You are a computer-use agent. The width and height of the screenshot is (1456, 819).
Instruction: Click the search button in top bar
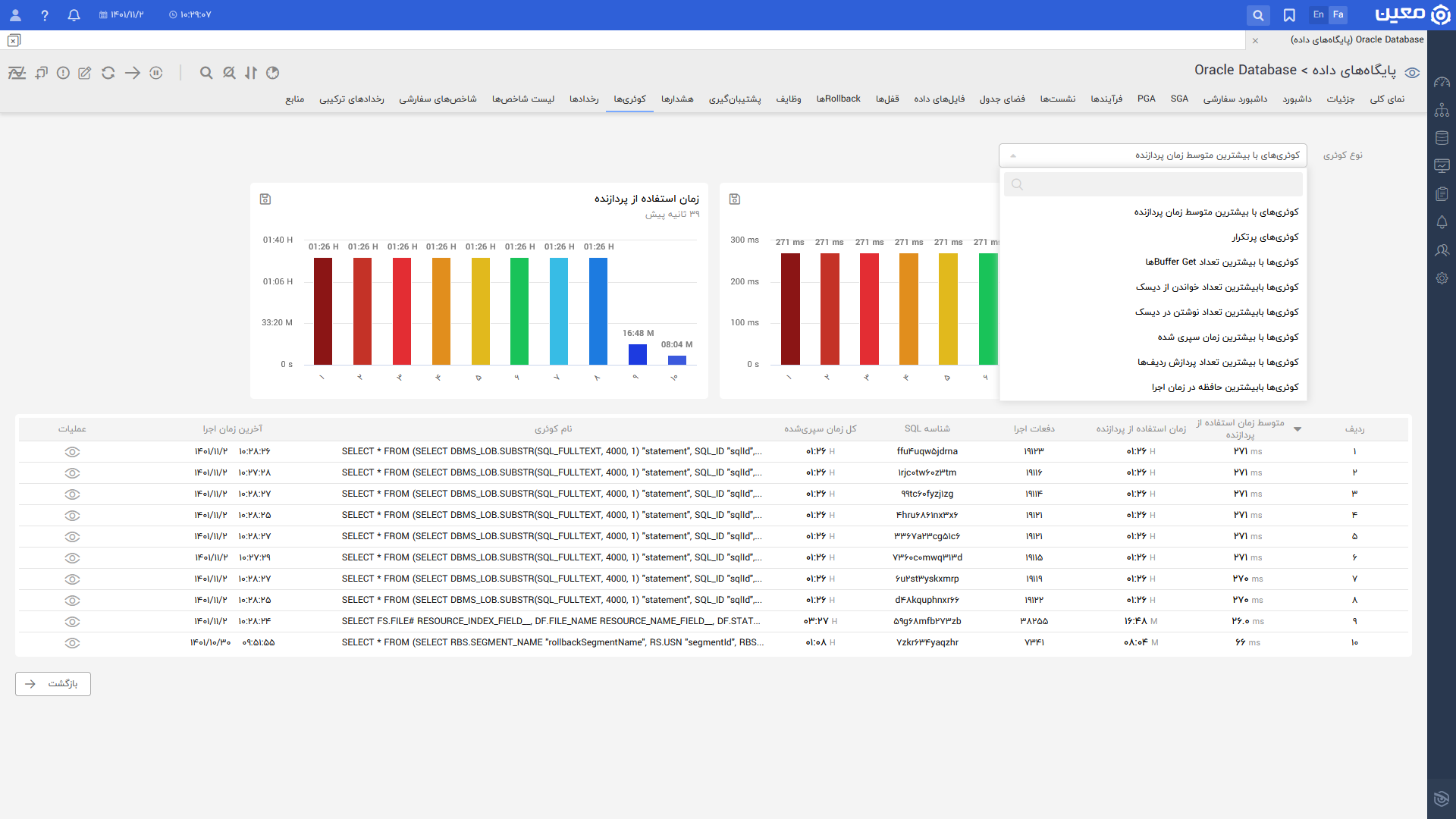tap(1258, 15)
